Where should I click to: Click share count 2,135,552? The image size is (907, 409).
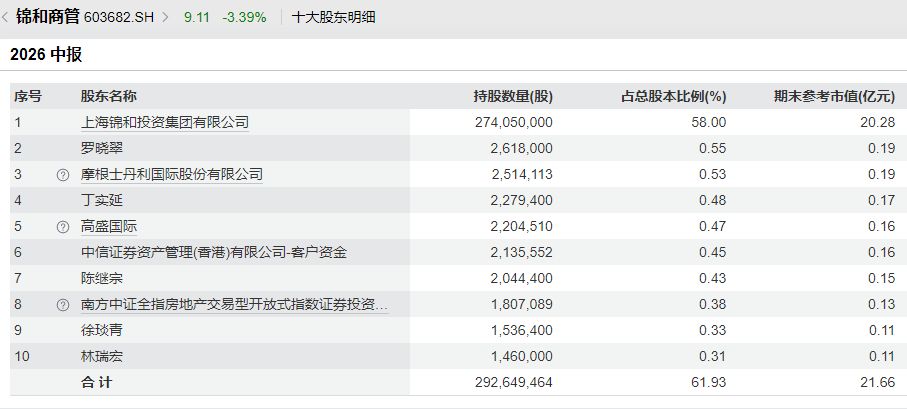521,253
